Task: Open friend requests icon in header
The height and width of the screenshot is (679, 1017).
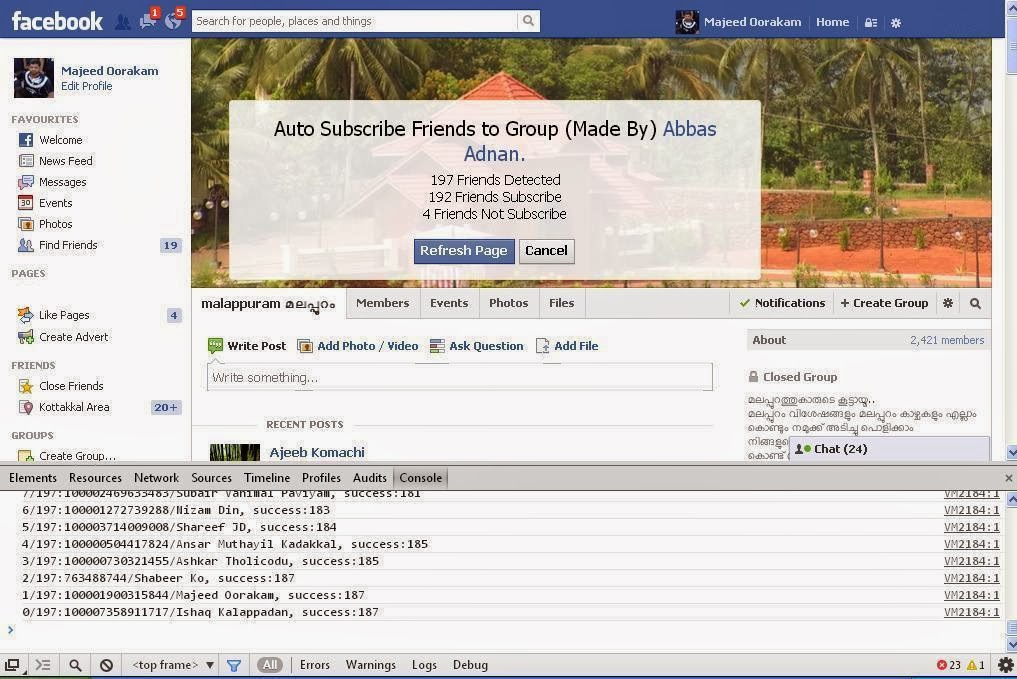Action: pyautogui.click(x=122, y=22)
